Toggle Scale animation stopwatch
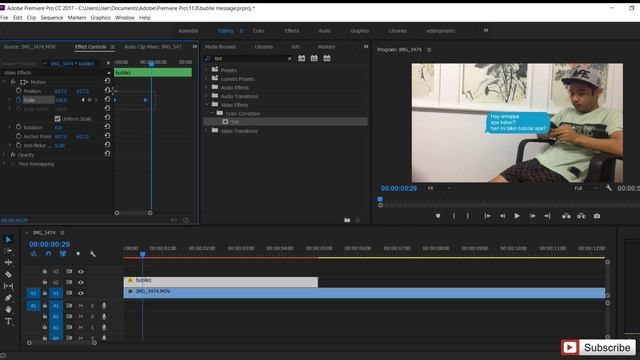This screenshot has height=360, width=640. tap(18, 100)
